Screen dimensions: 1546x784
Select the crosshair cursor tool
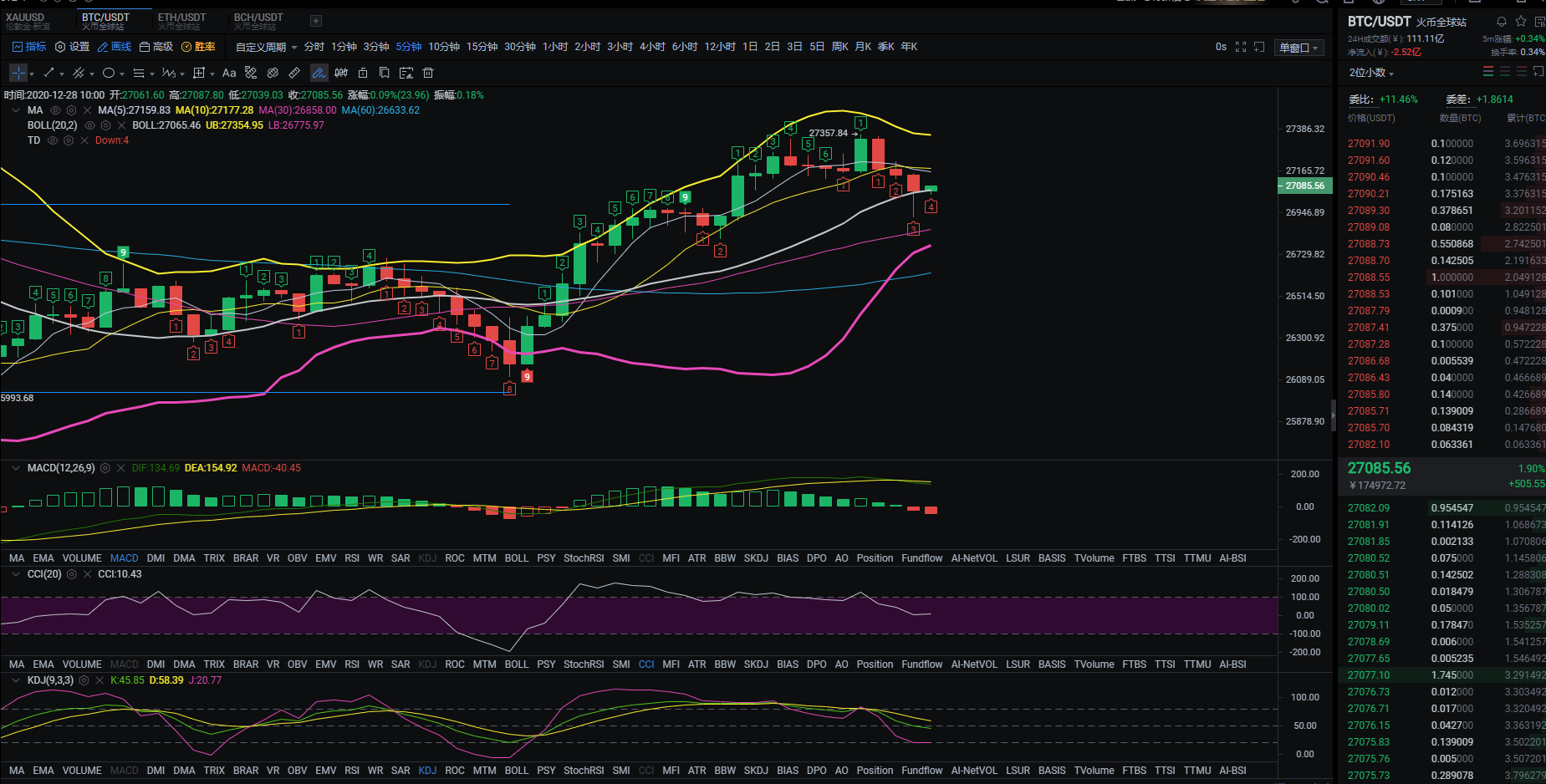pyautogui.click(x=18, y=74)
